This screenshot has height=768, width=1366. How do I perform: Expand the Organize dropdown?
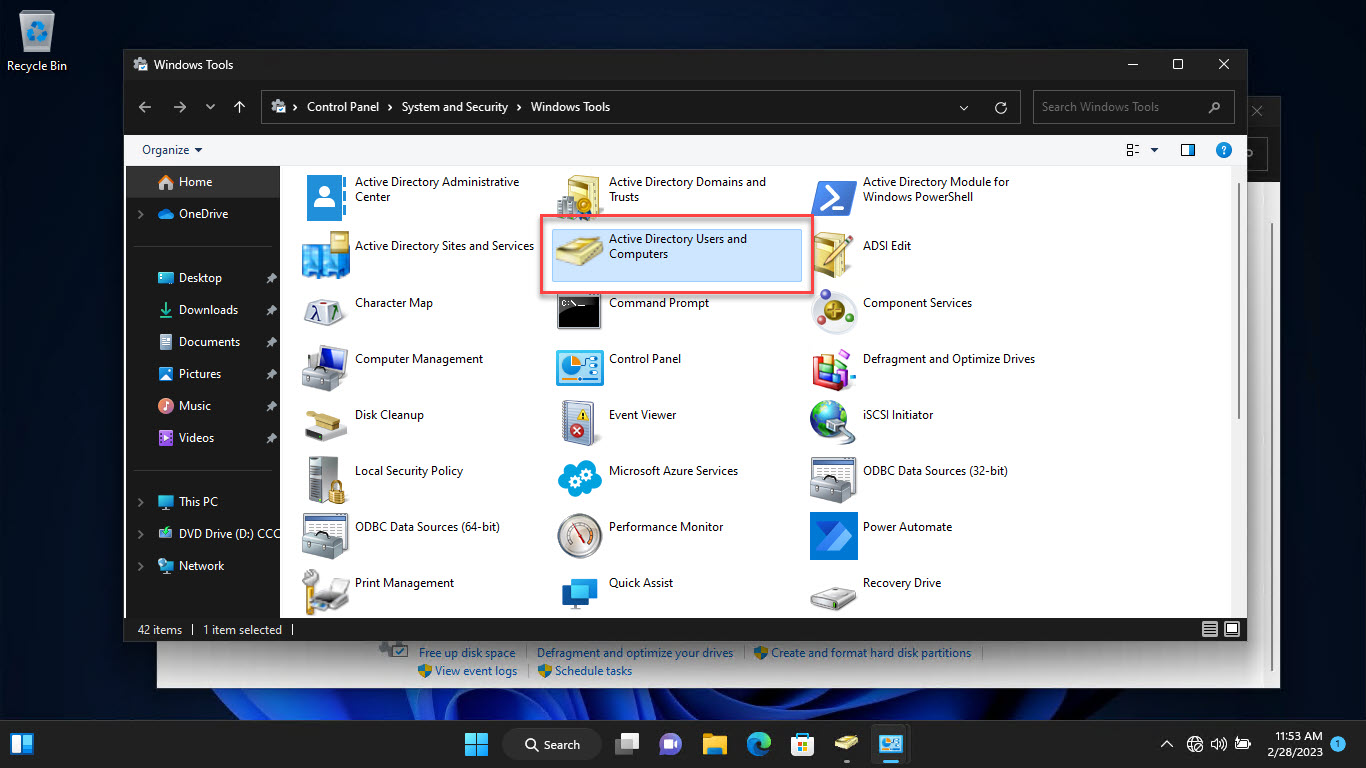click(x=169, y=149)
